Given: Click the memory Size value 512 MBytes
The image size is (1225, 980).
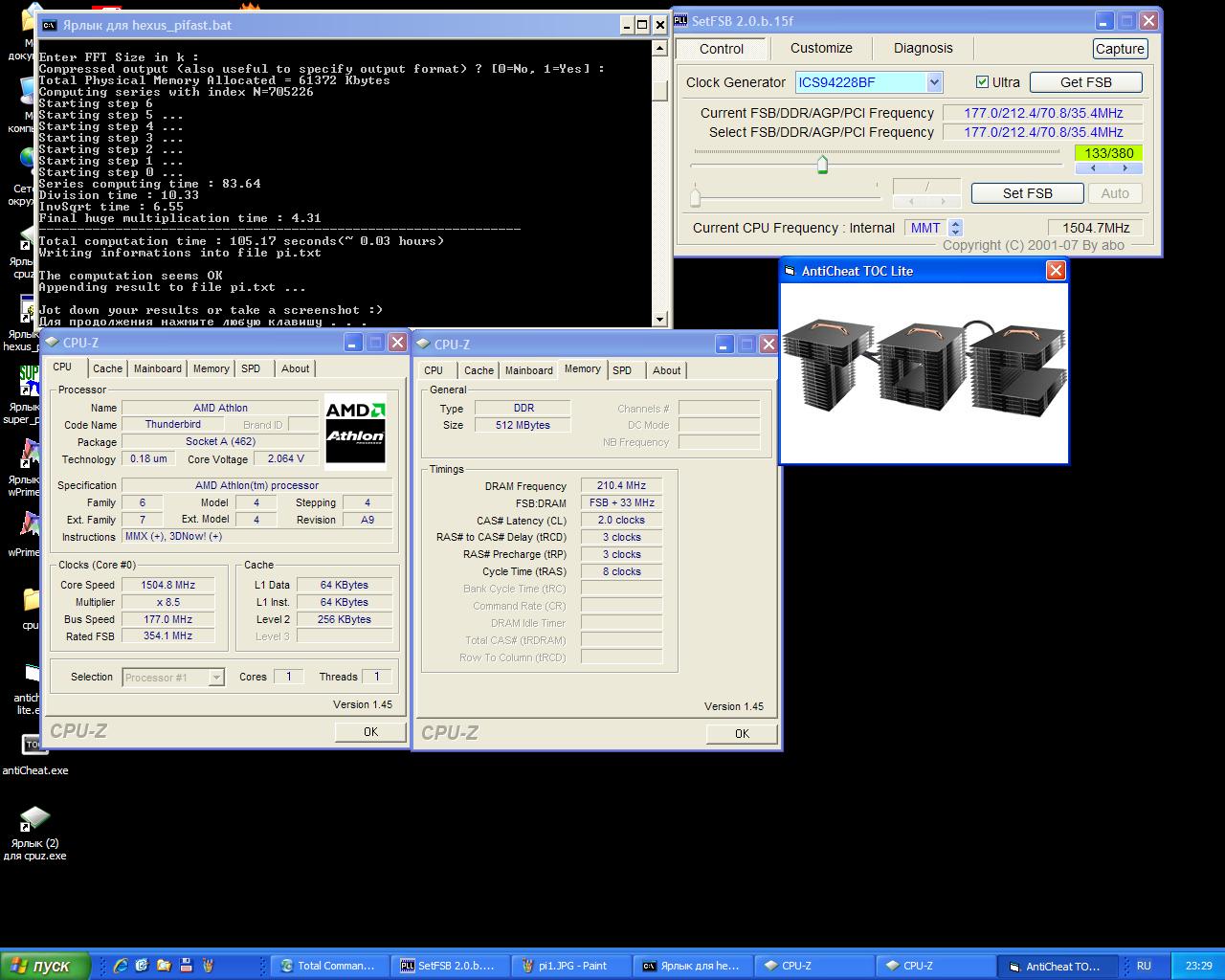Looking at the screenshot, I should [523, 425].
